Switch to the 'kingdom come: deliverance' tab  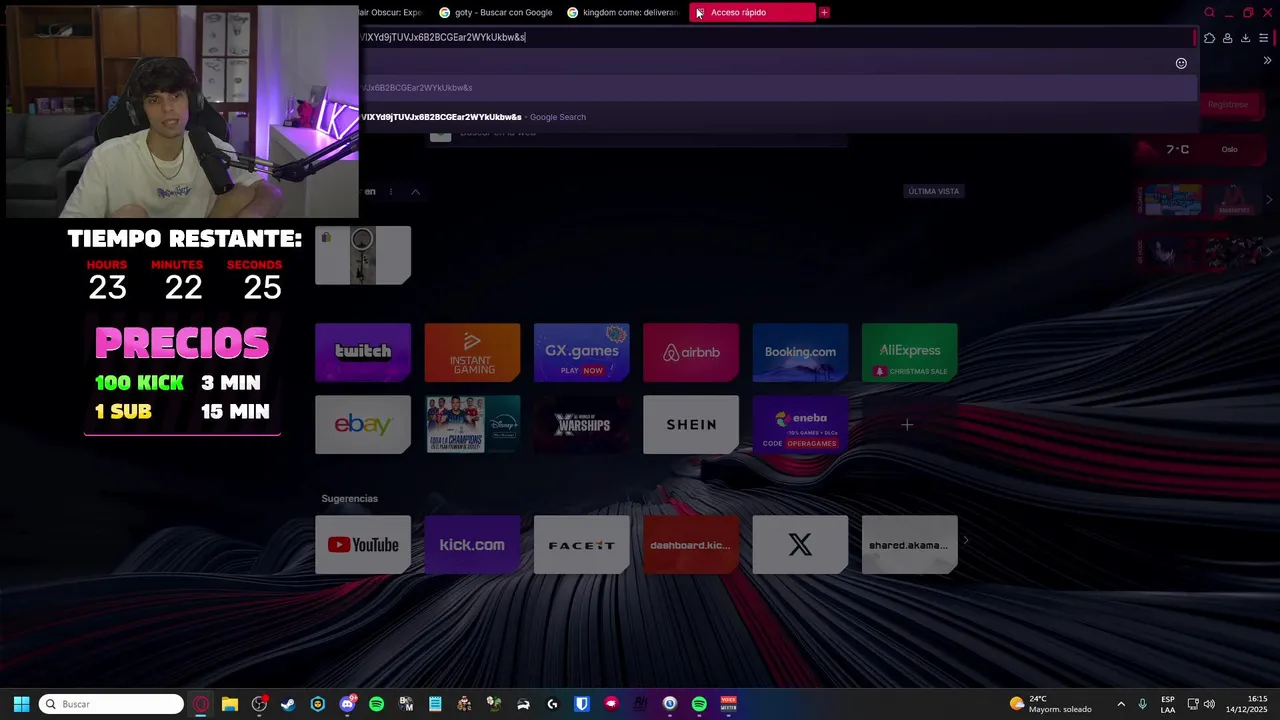[623, 12]
